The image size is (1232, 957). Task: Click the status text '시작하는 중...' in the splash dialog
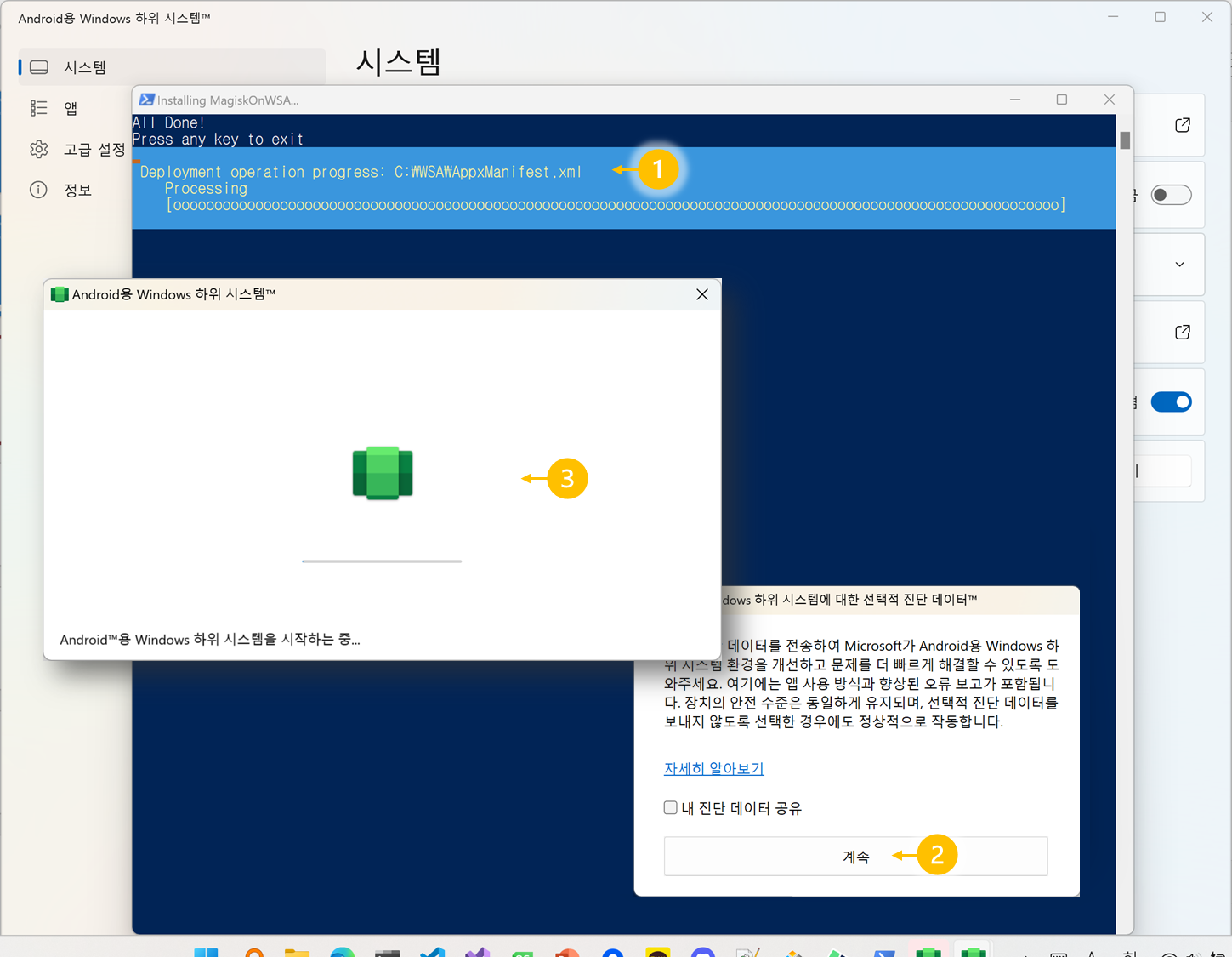click(210, 640)
